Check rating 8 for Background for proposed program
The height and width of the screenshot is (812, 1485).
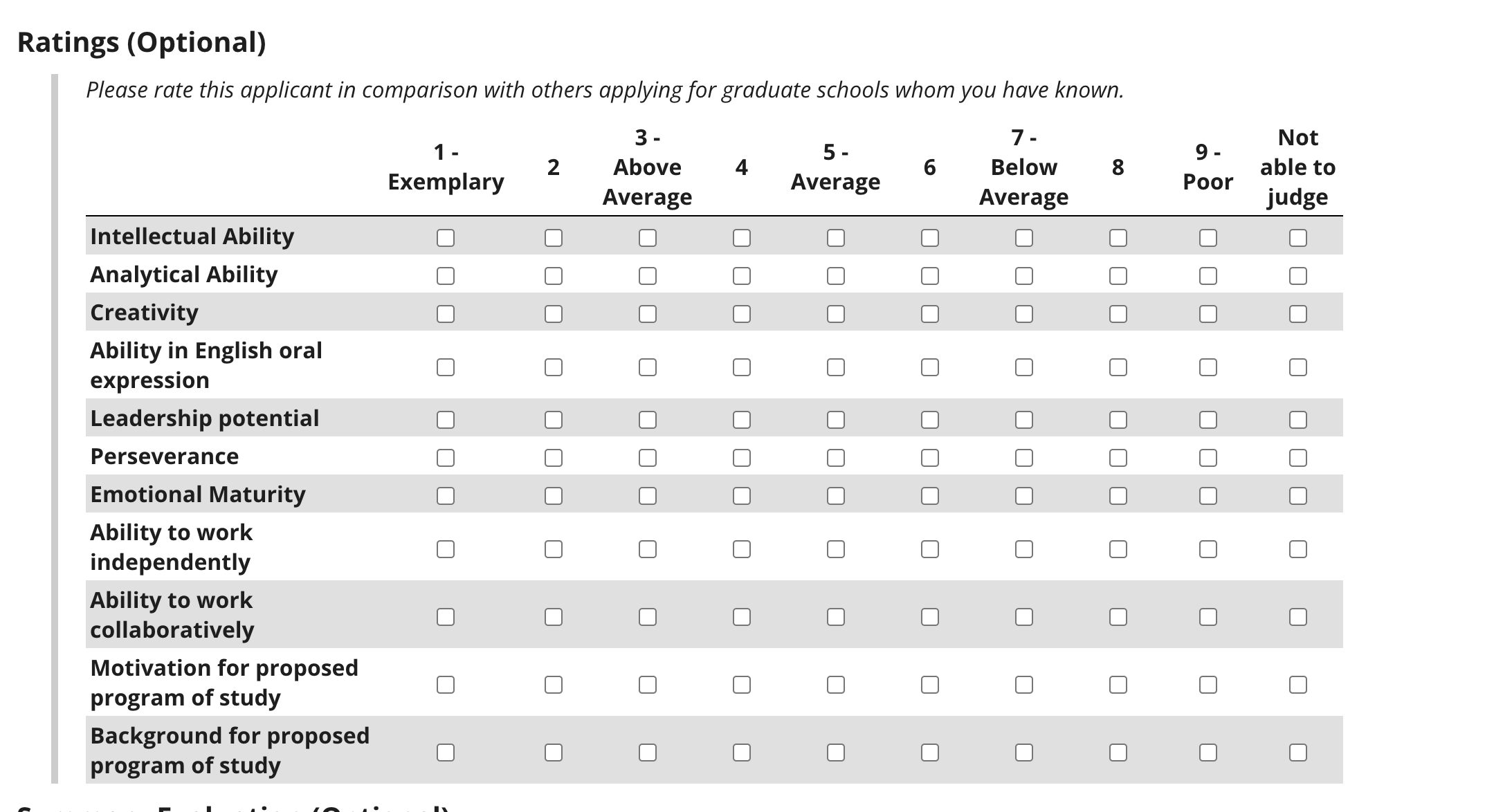click(1118, 753)
